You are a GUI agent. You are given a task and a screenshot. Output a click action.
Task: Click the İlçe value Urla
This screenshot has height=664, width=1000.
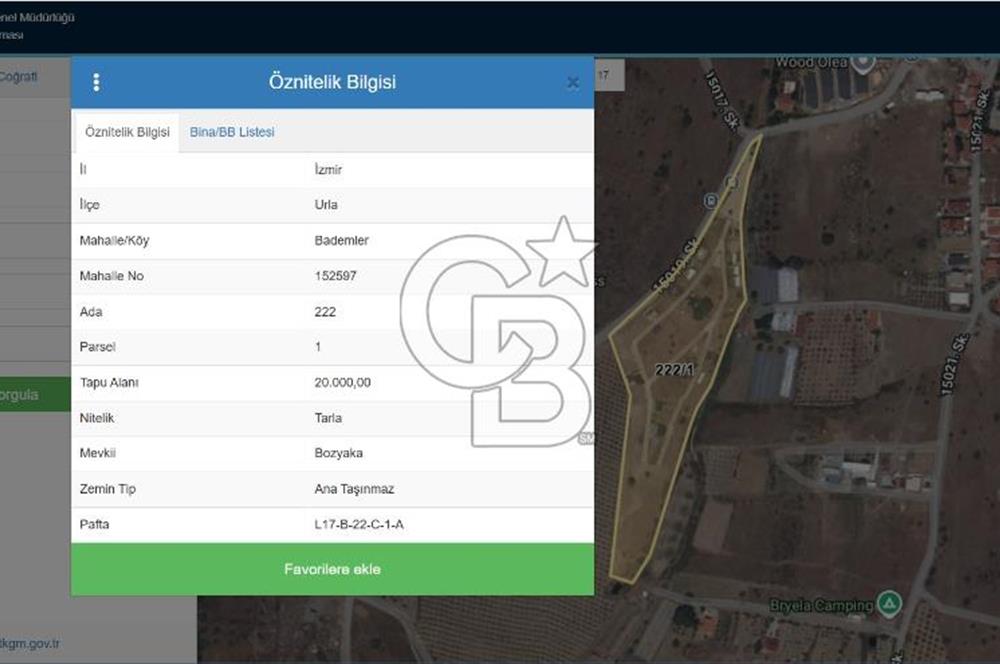coord(326,205)
